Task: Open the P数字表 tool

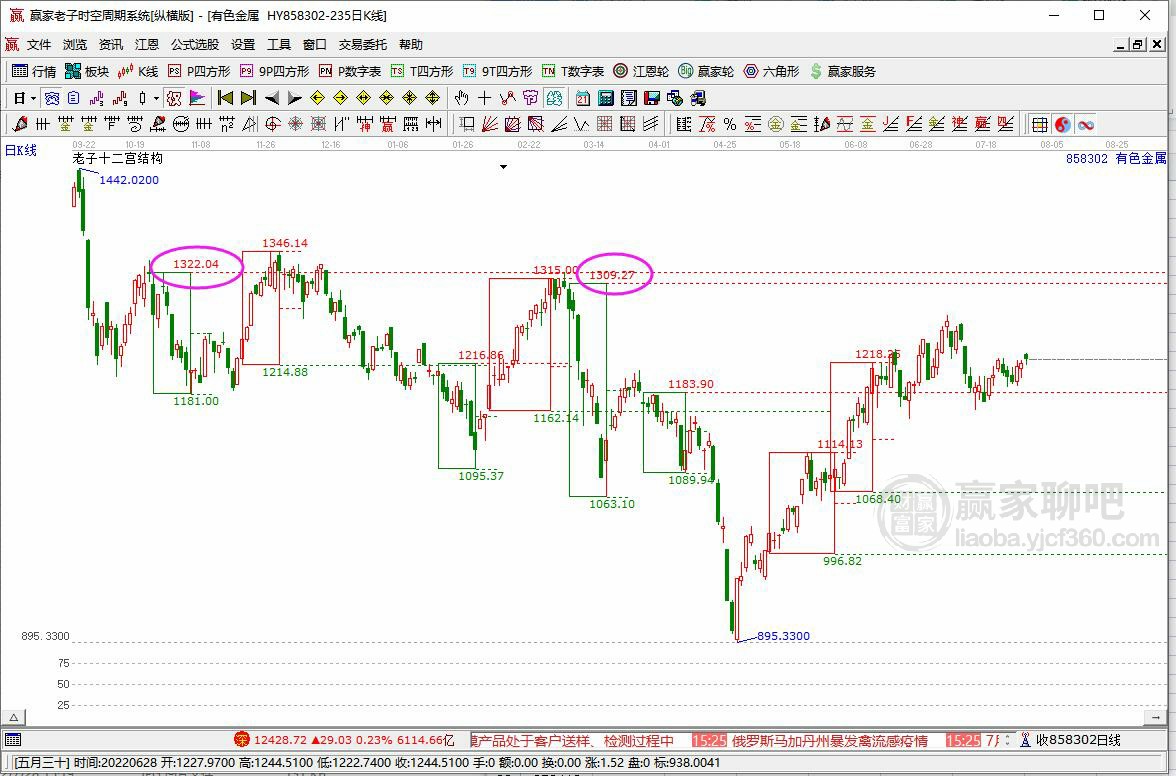Action: click(x=350, y=71)
